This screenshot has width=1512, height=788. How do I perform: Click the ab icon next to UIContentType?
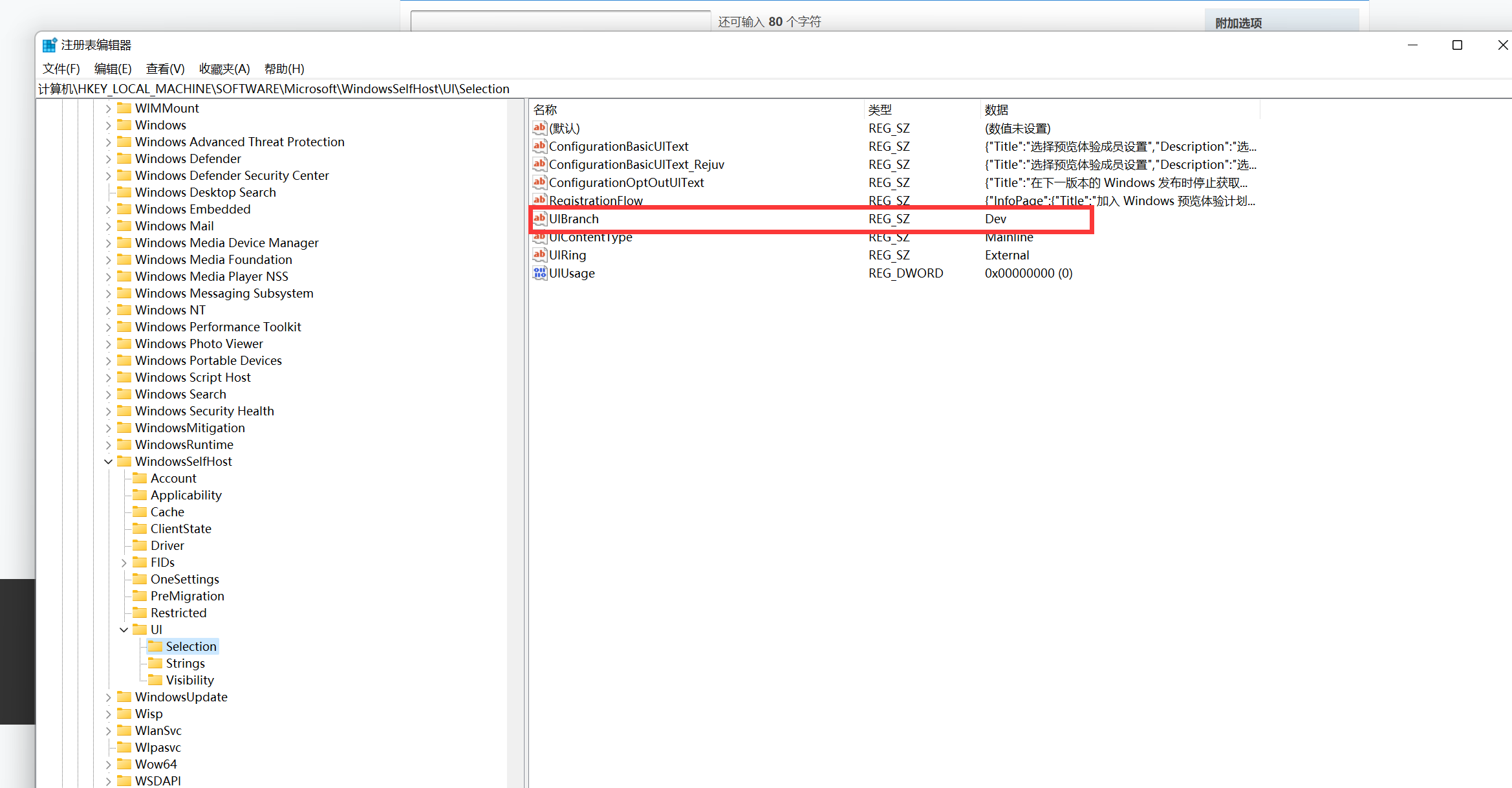tap(539, 237)
